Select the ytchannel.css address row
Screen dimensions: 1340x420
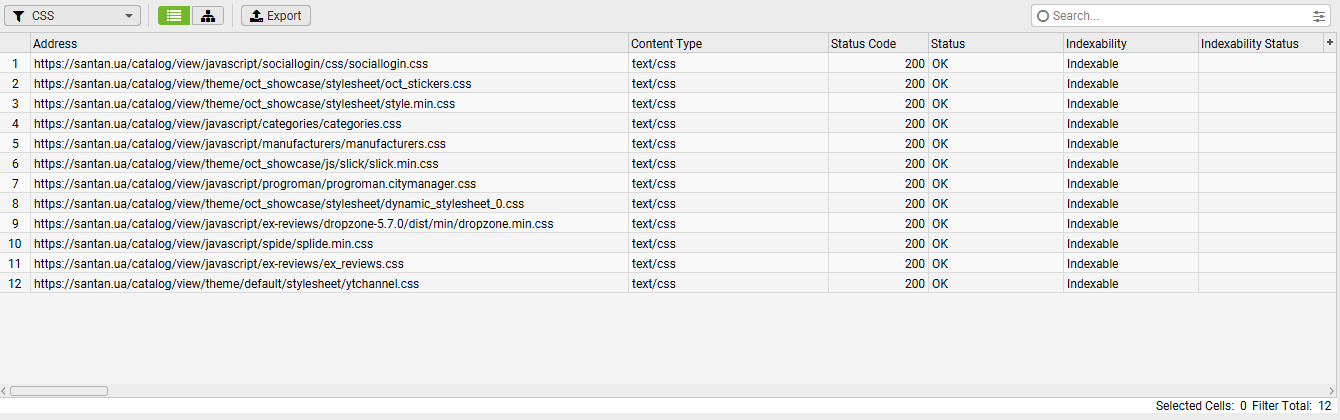click(x=226, y=283)
